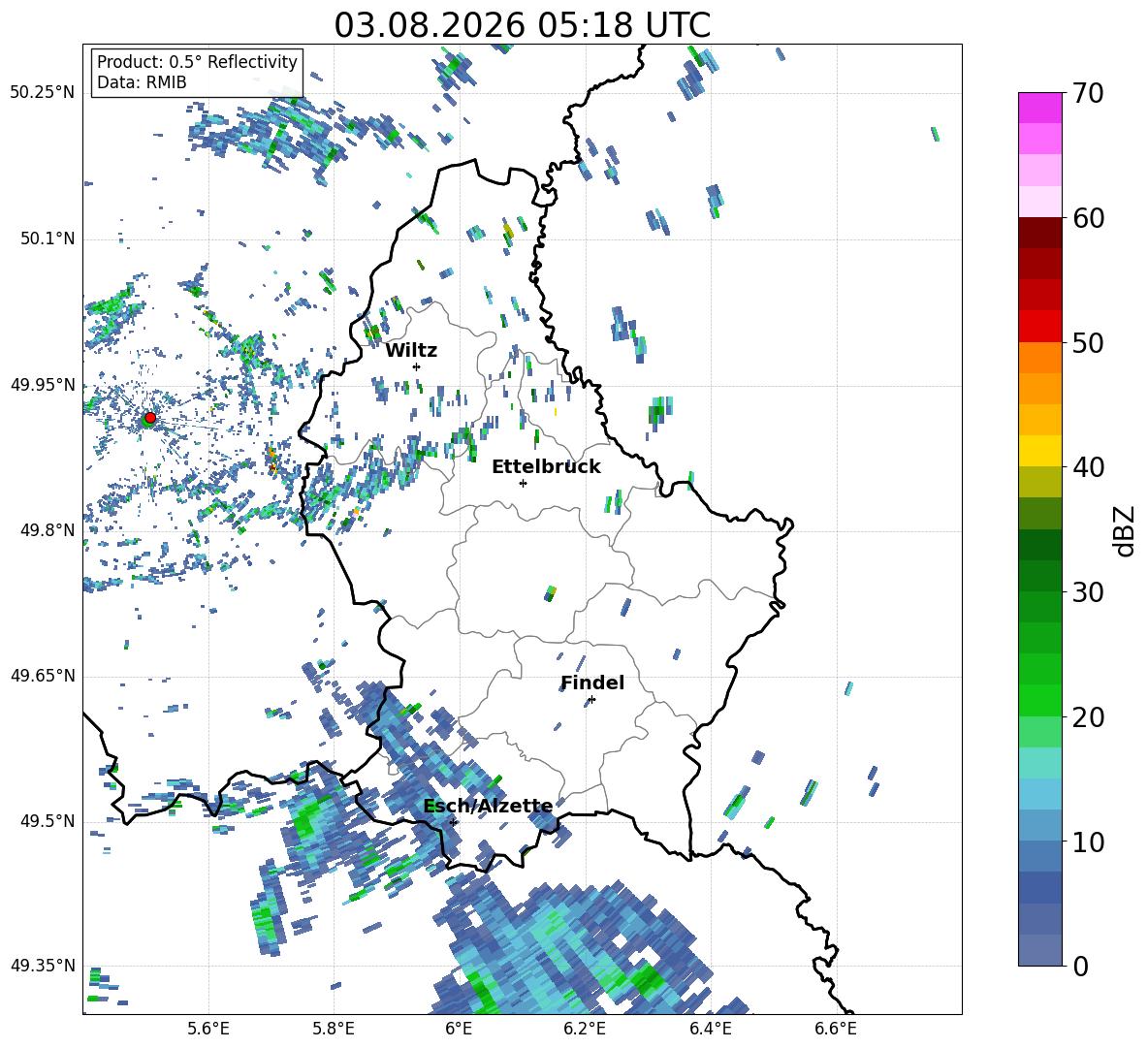Click the Findel station cross marker

coord(591,700)
